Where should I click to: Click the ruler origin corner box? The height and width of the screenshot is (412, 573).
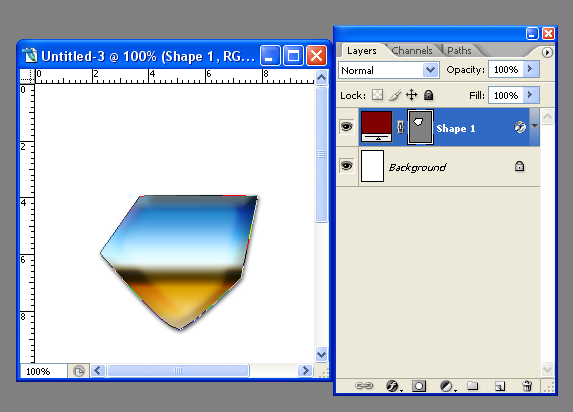pos(27,76)
